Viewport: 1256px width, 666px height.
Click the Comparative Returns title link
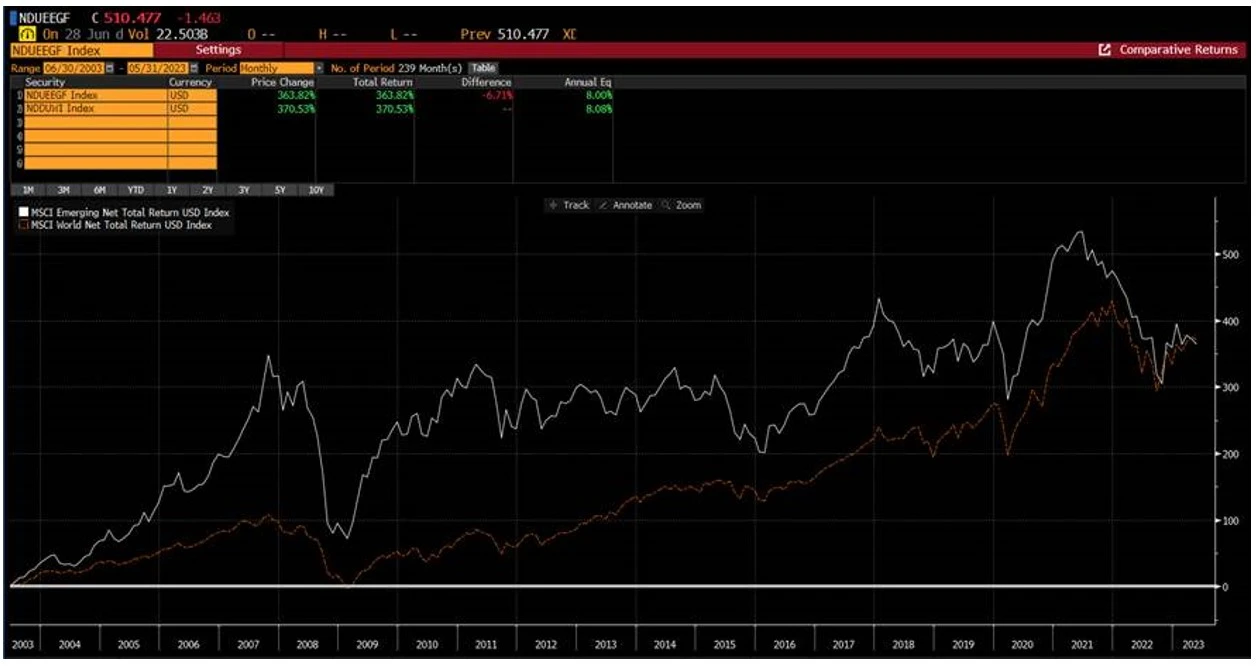pos(1178,50)
